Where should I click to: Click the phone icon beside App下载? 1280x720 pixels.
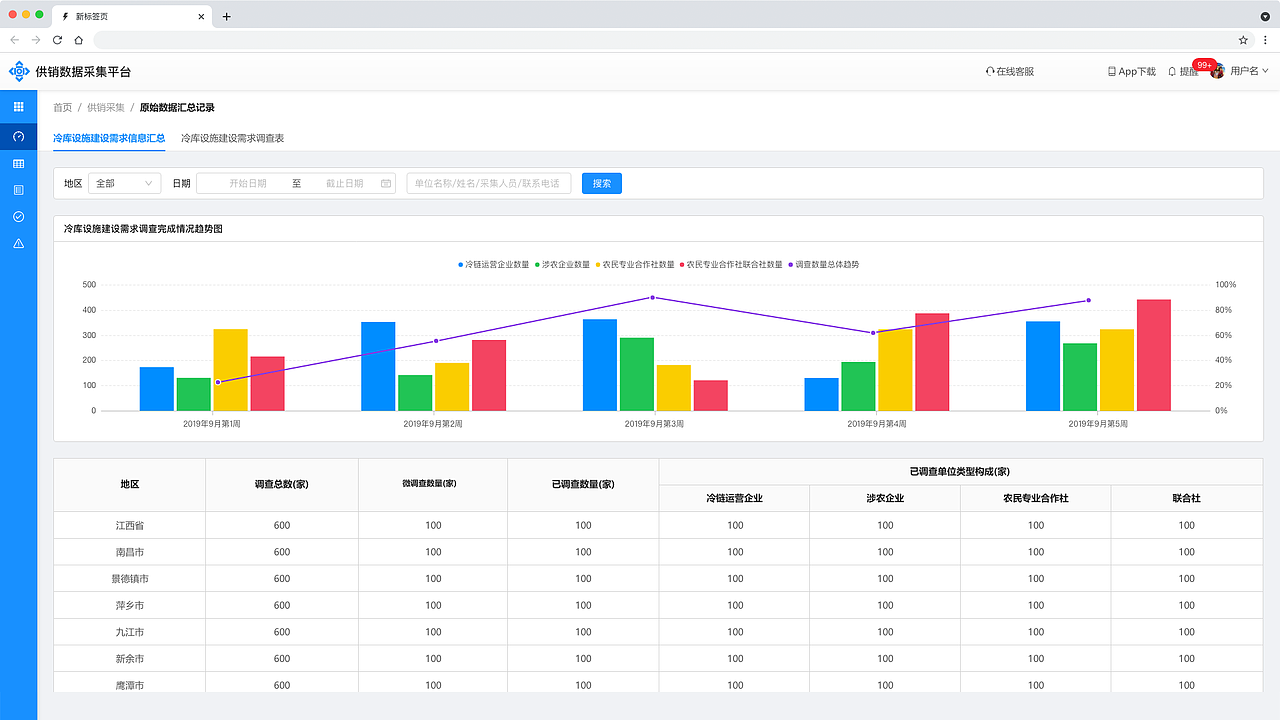1112,72
